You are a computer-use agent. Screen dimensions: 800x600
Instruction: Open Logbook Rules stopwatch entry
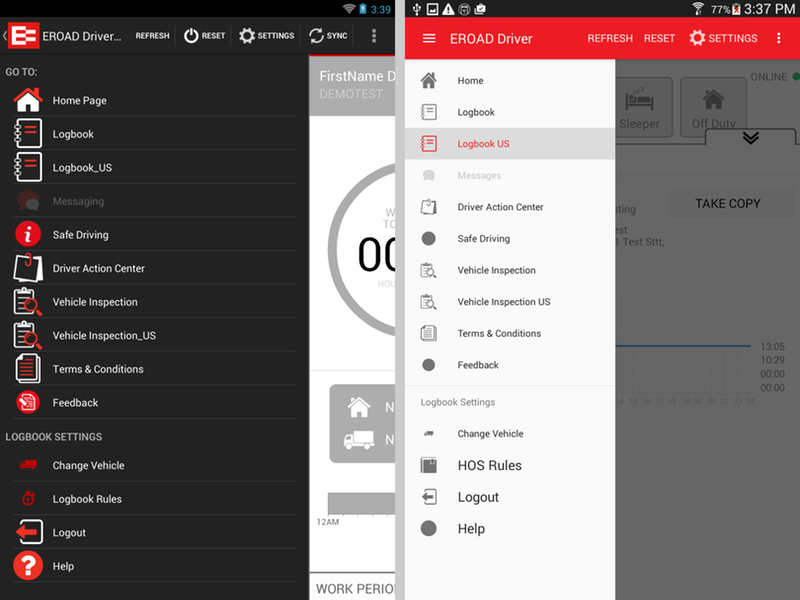(x=155, y=499)
